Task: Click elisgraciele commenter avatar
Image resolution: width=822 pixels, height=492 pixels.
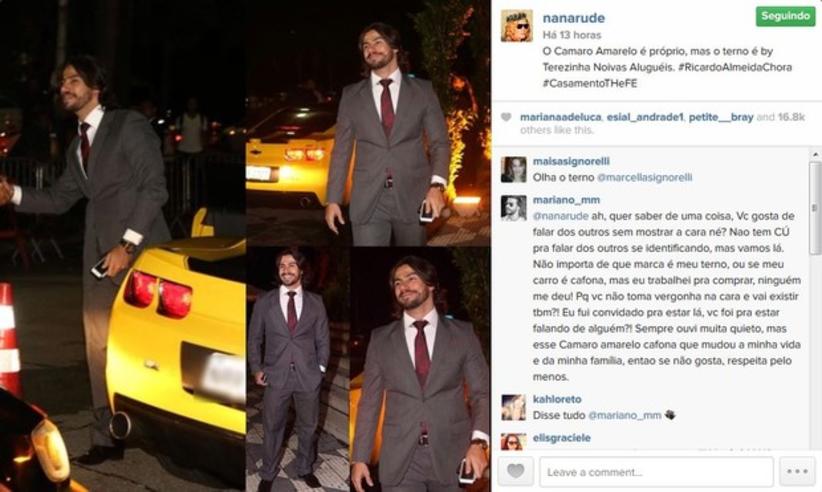Action: [513, 442]
